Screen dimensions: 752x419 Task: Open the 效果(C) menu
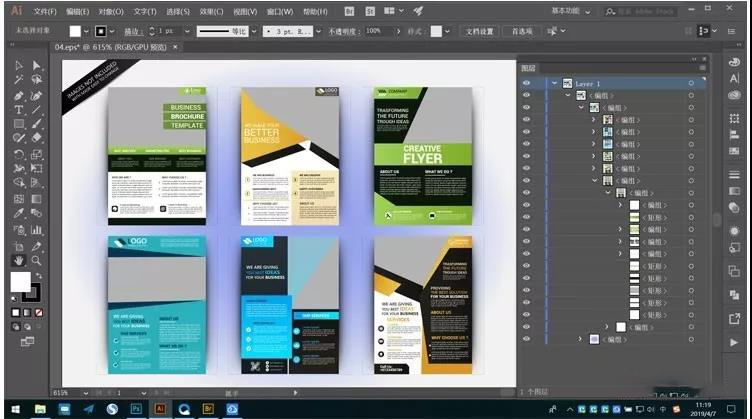coord(211,11)
